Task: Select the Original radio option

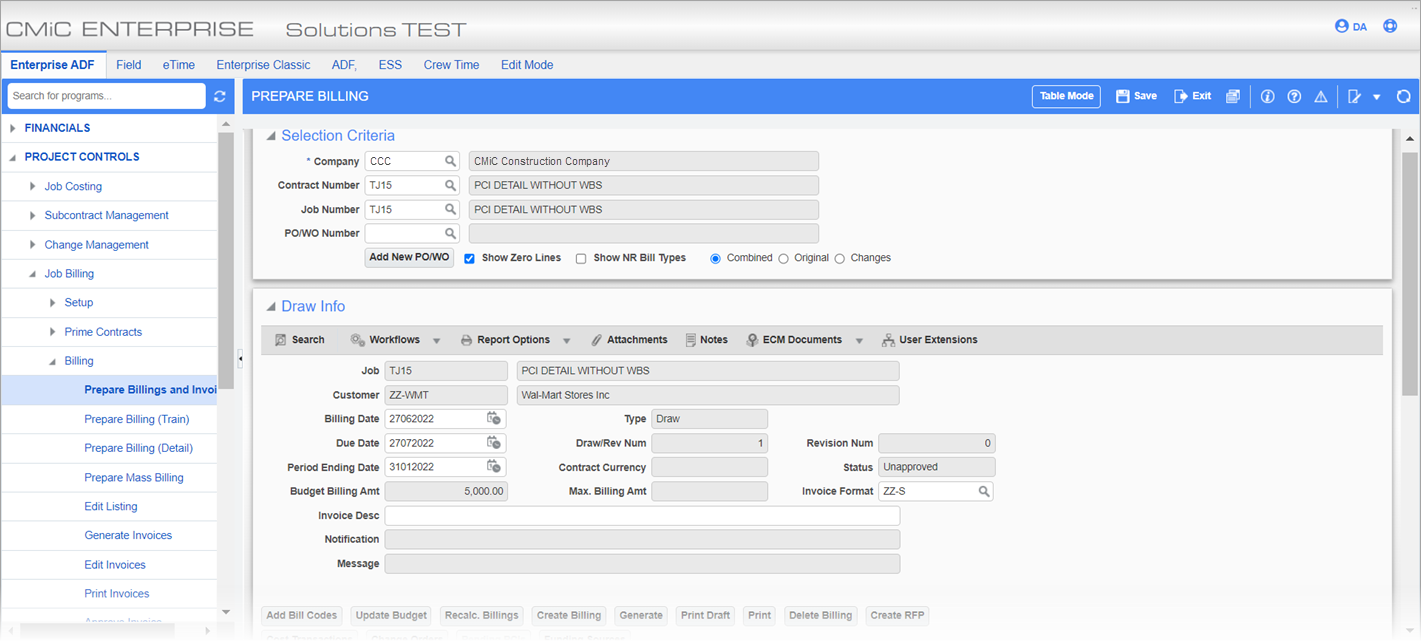Action: (783, 258)
